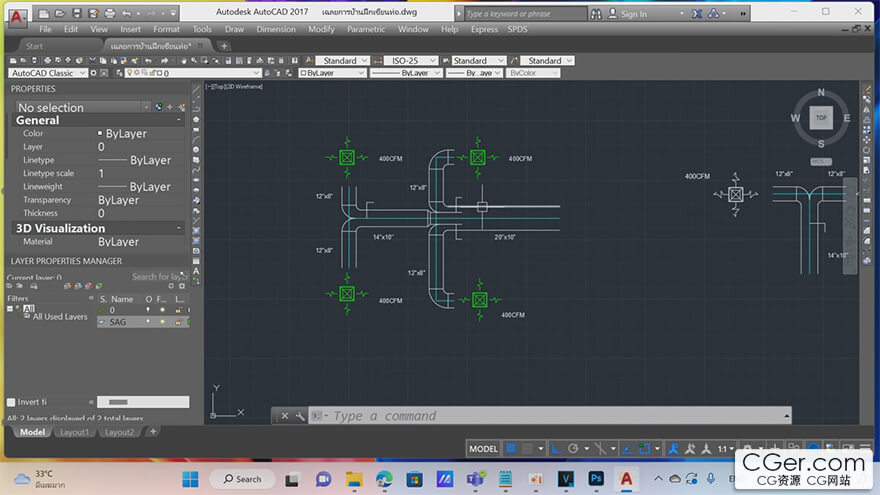Enable the Invert filter checkbox
The height and width of the screenshot is (495, 880).
coord(11,402)
